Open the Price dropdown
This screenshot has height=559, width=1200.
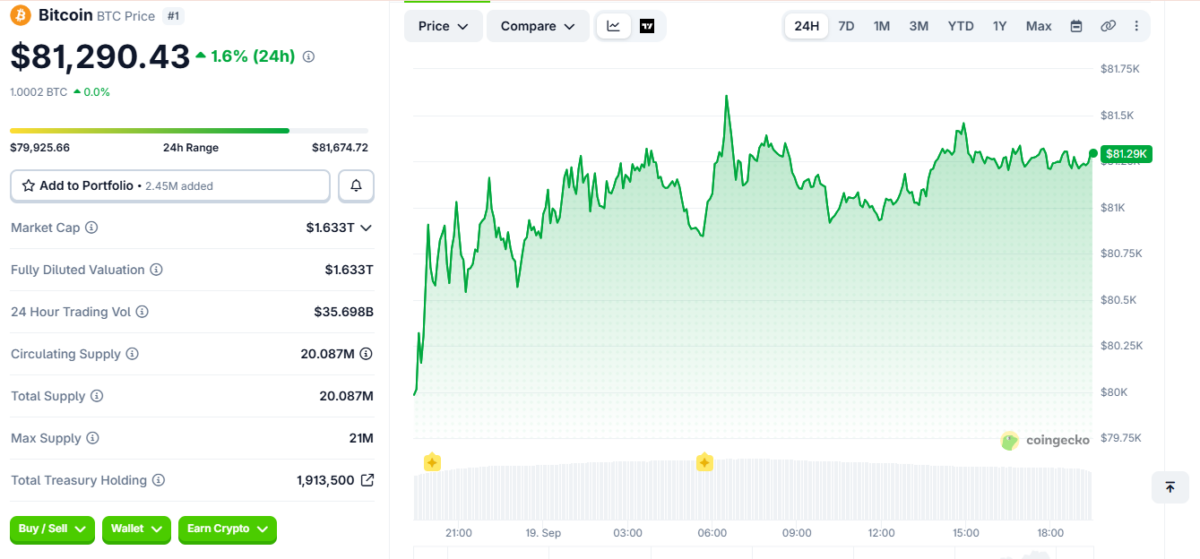443,26
